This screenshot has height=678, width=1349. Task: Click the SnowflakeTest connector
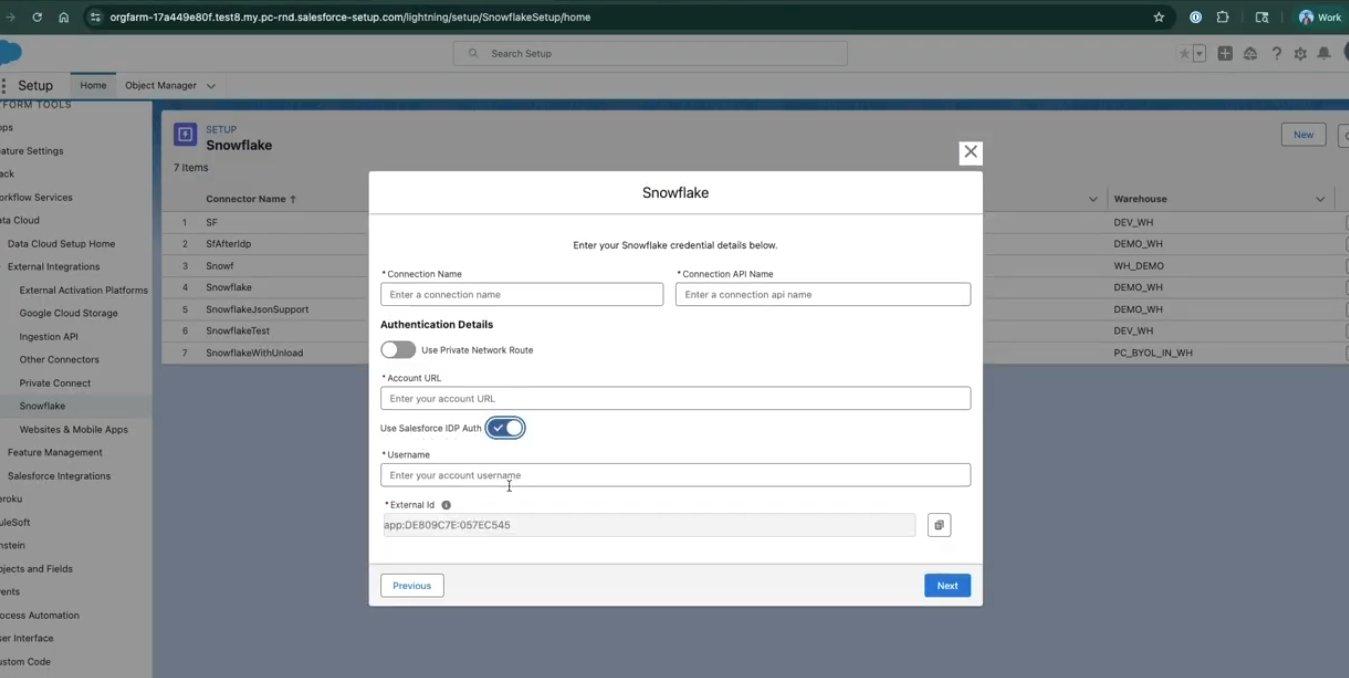click(x=238, y=331)
